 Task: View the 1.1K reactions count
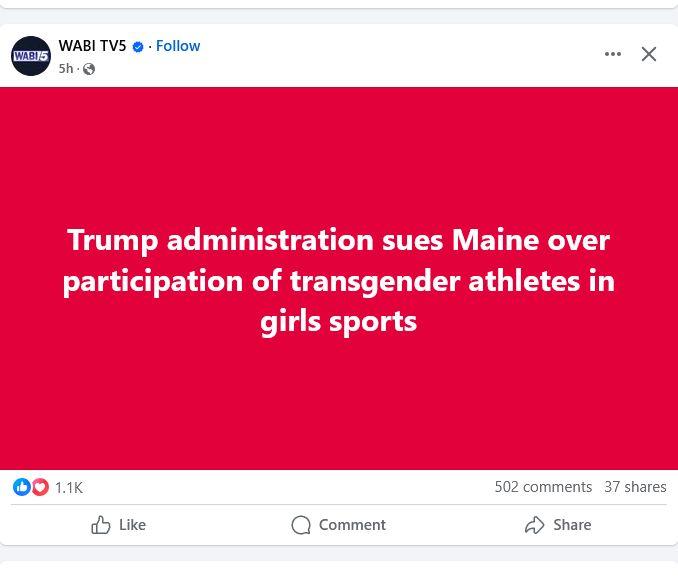pyautogui.click(x=69, y=487)
